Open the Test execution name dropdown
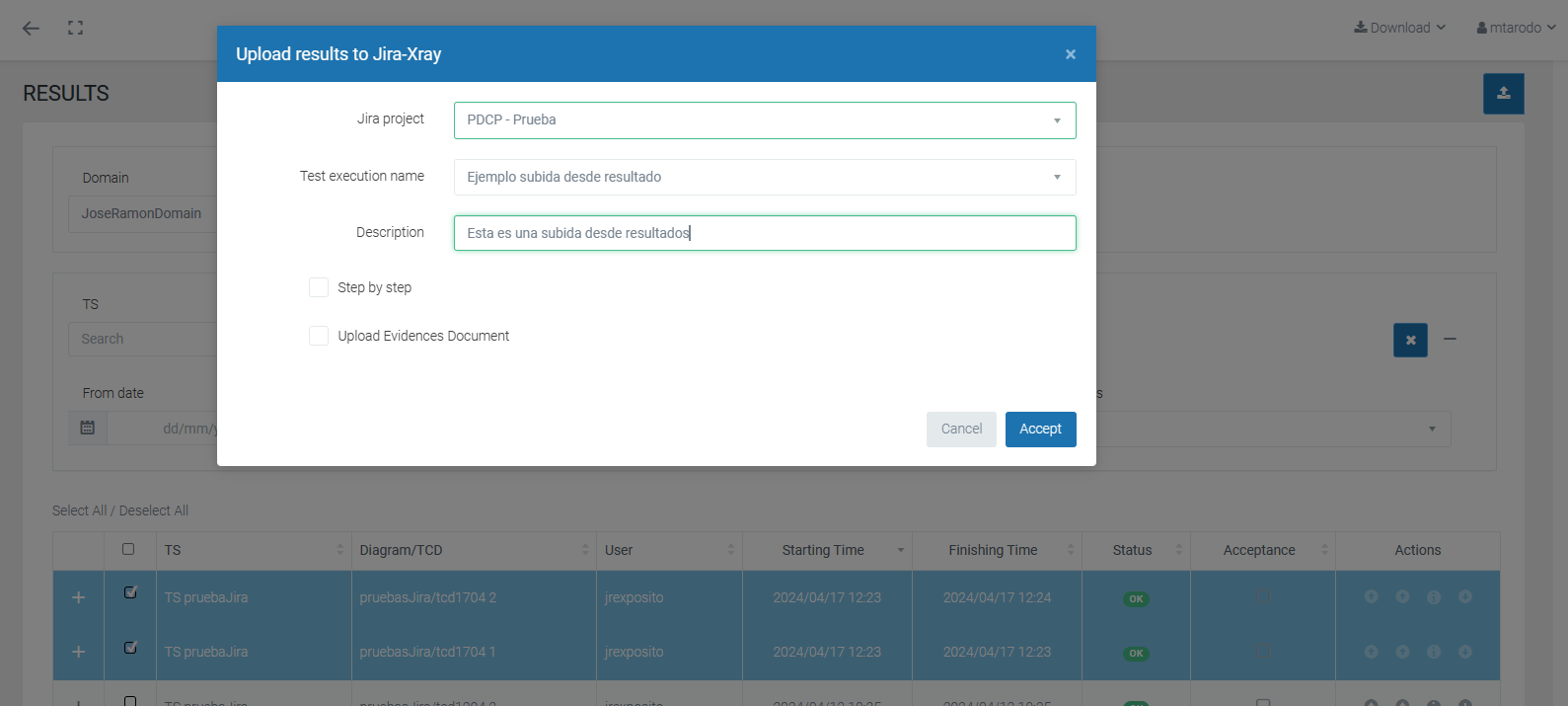 [764, 177]
